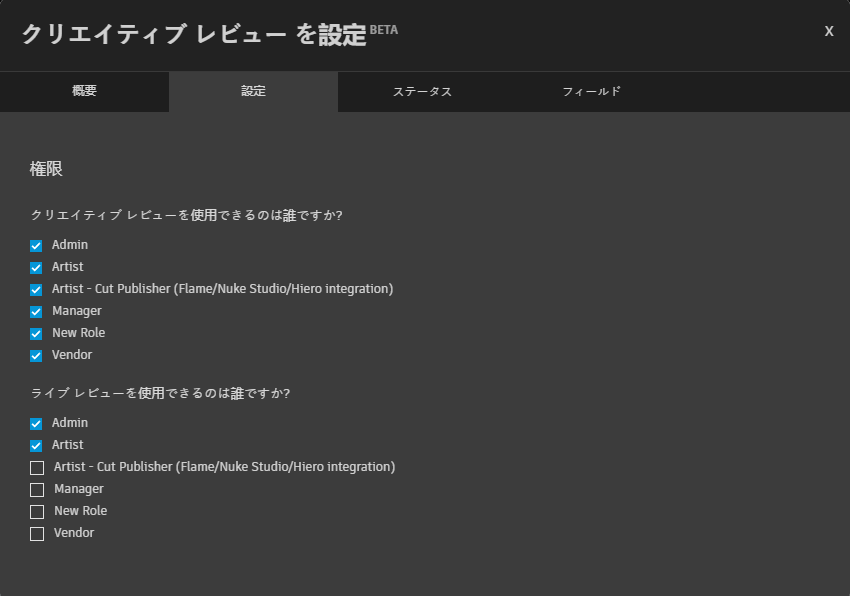The width and height of the screenshot is (850, 596).
Task: Select the 設定 (Settings) tab
Action: click(253, 91)
